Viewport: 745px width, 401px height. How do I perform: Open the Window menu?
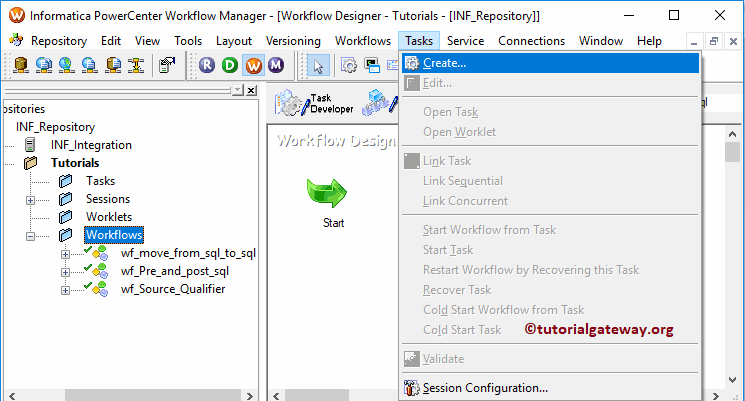(601, 41)
